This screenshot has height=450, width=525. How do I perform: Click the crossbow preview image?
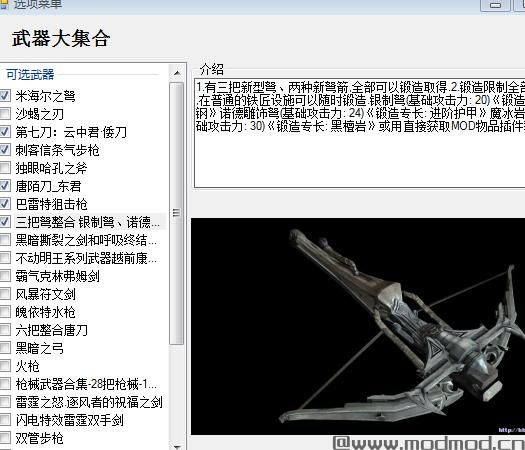coord(358,326)
